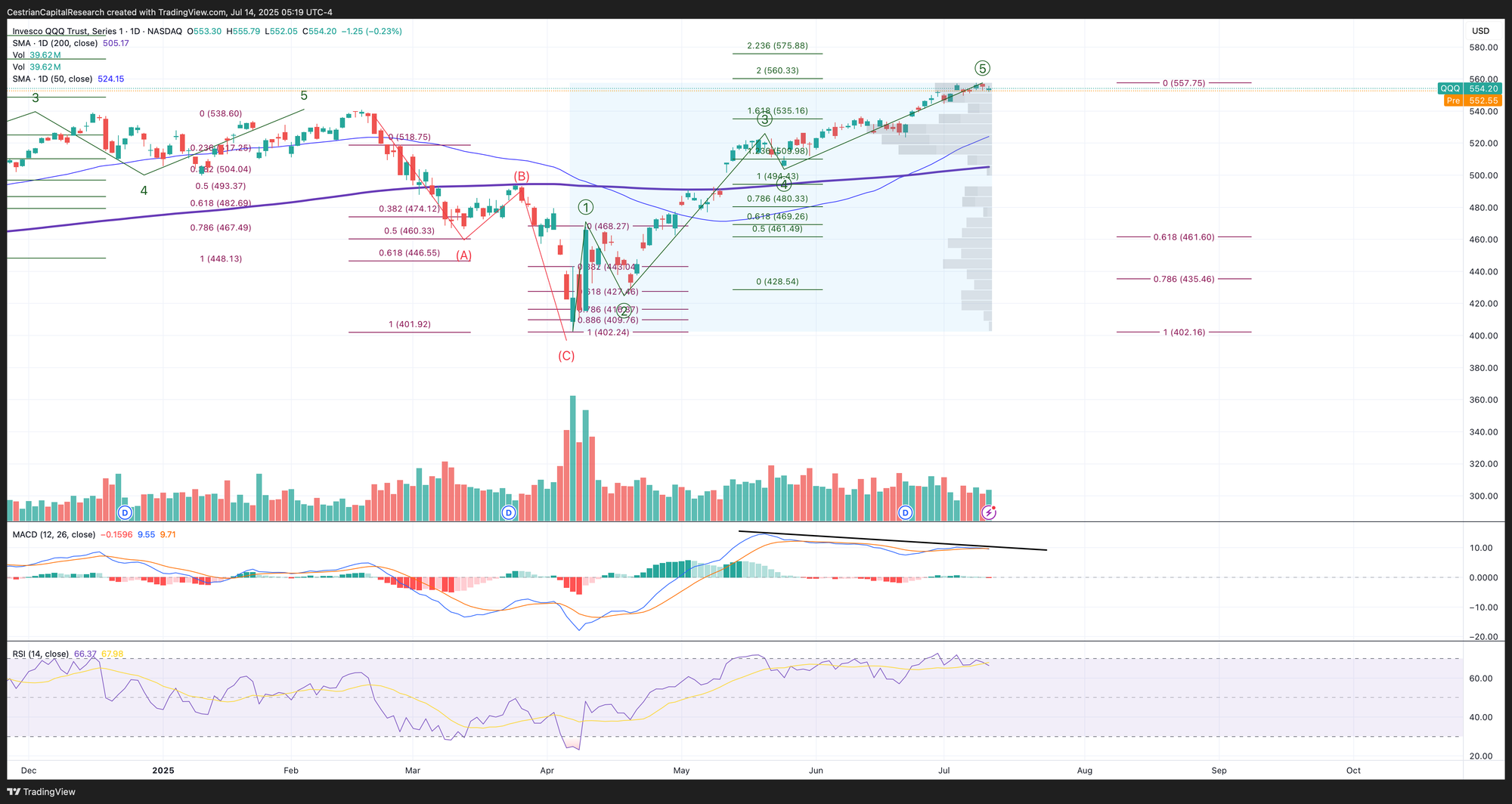Click the purple lightning event icon
Screen dimensions: 1512x804
(x=989, y=513)
